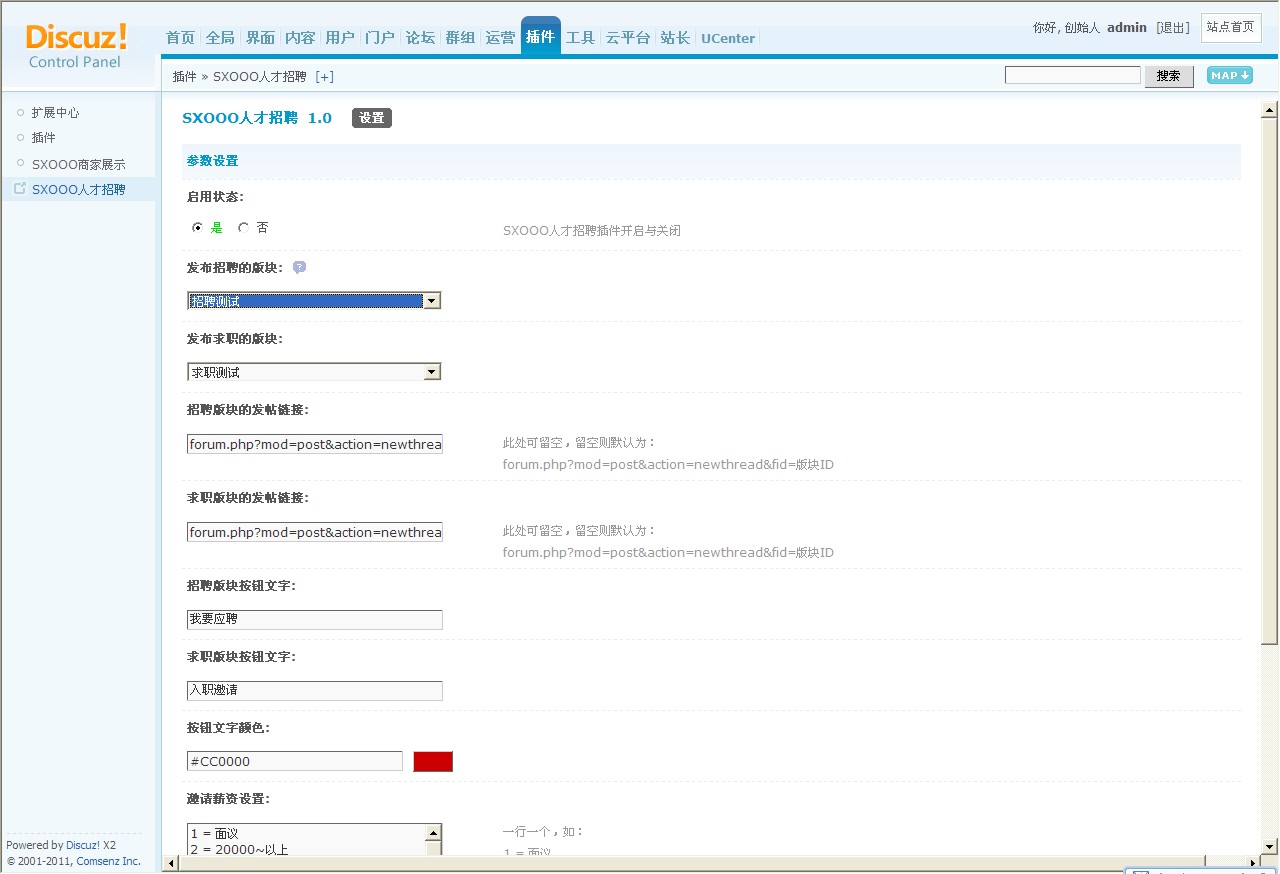
Task: Click the horizontal scrollbar right arrow
Action: 1253,862
